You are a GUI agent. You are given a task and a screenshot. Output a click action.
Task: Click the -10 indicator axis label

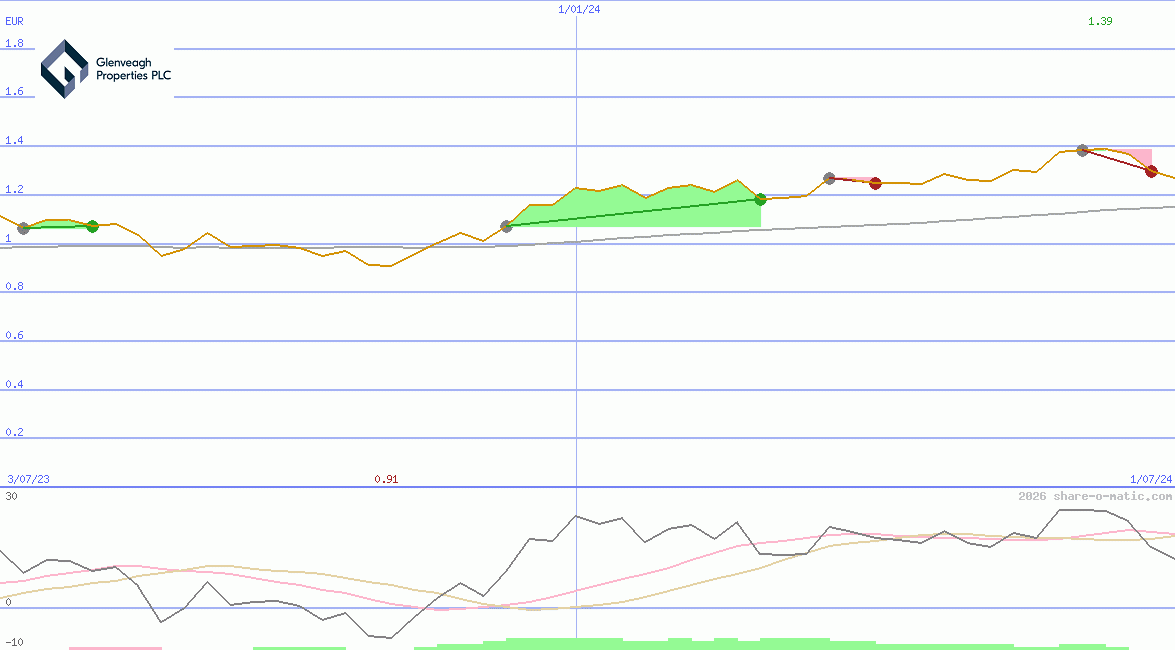(14, 643)
